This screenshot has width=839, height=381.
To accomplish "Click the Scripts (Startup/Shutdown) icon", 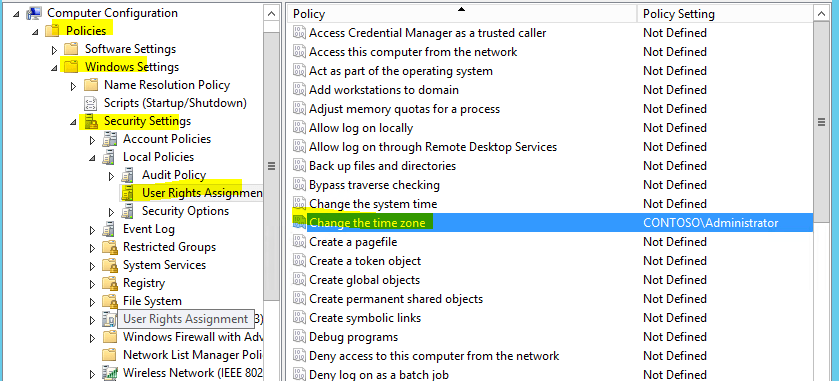I will (x=91, y=103).
